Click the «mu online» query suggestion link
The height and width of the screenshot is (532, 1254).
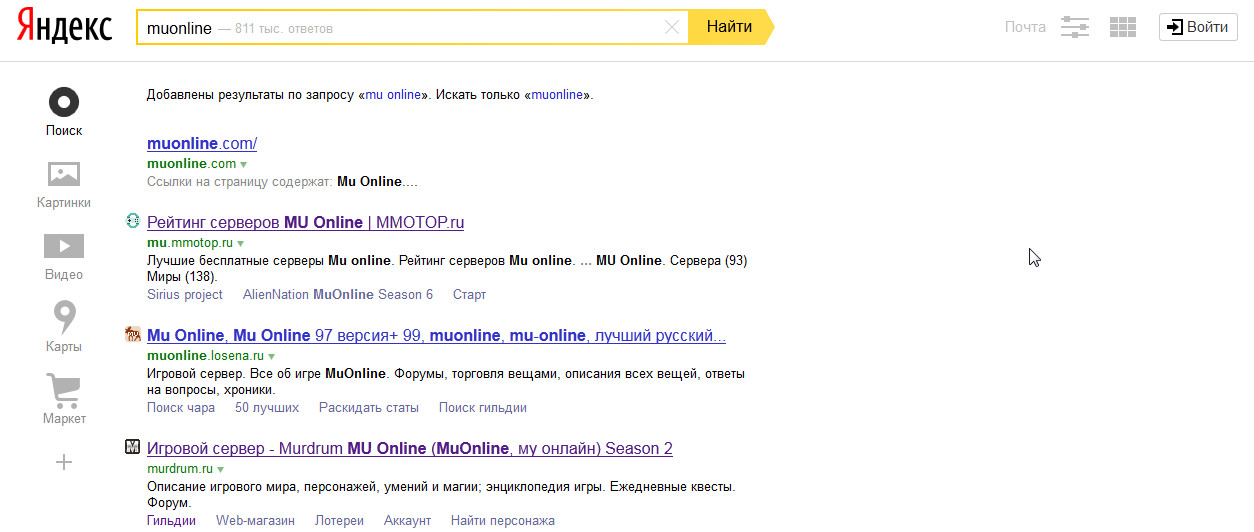coord(393,95)
